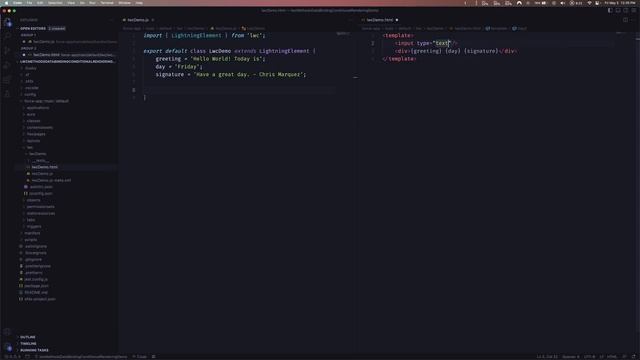640x360 pixels.
Task: Collapse the force-app folder
Action: click(46, 101)
